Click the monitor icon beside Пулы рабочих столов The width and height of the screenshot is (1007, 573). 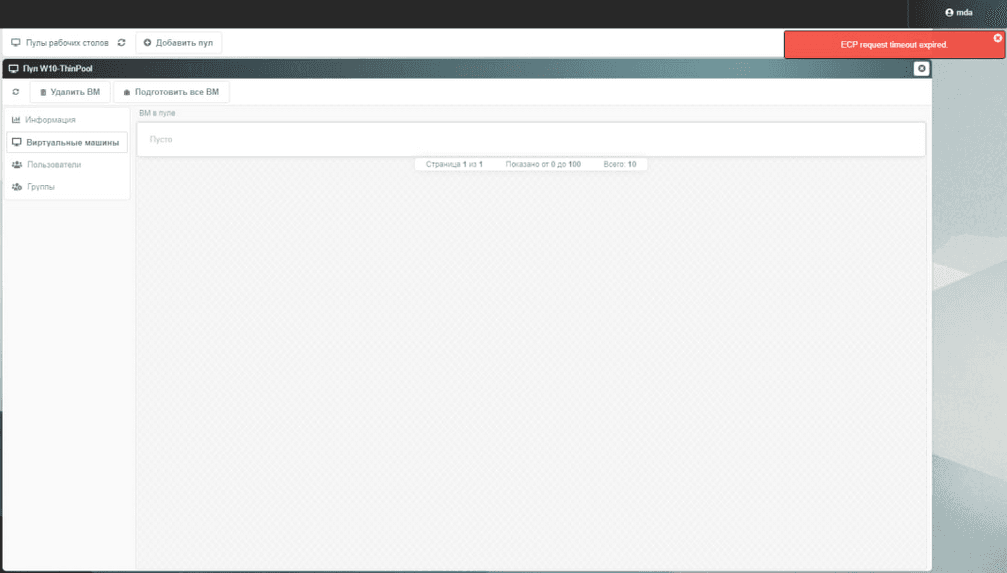click(16, 43)
